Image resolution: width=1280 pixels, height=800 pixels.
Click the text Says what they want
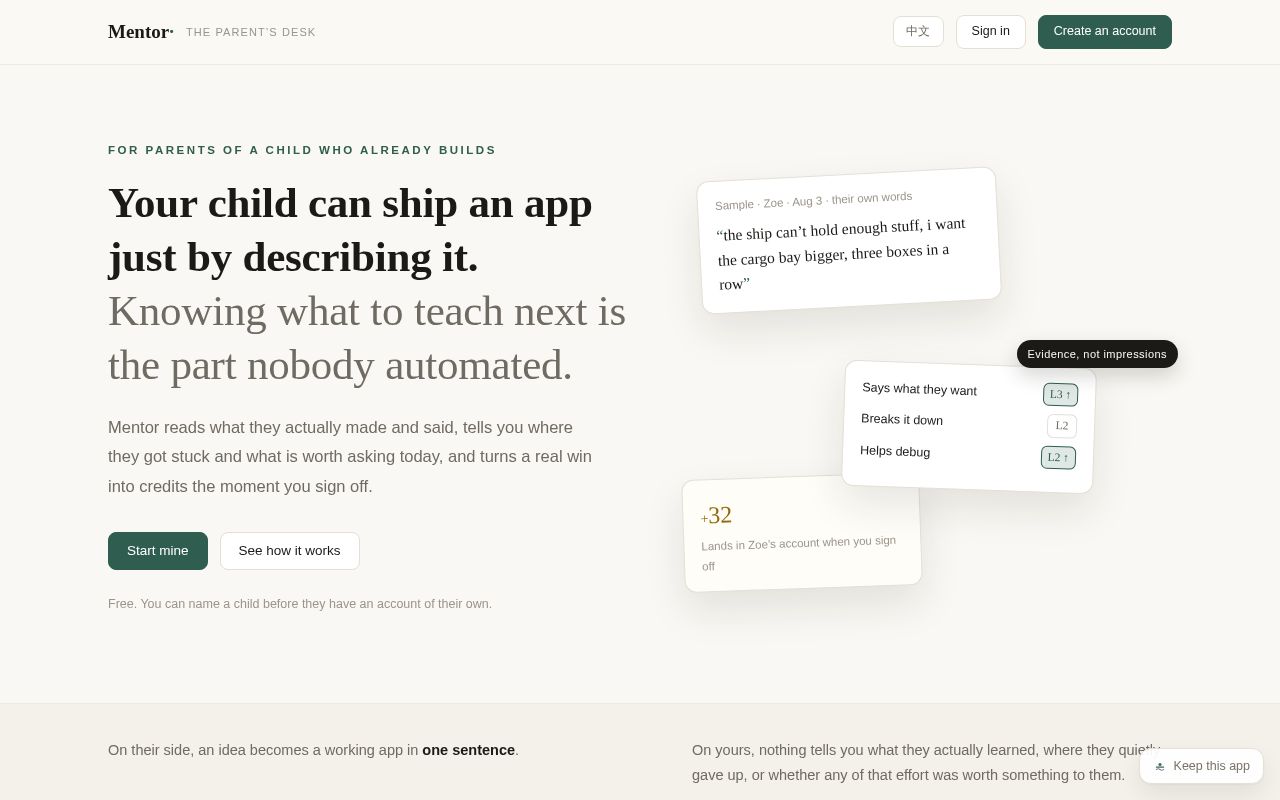coord(919,389)
